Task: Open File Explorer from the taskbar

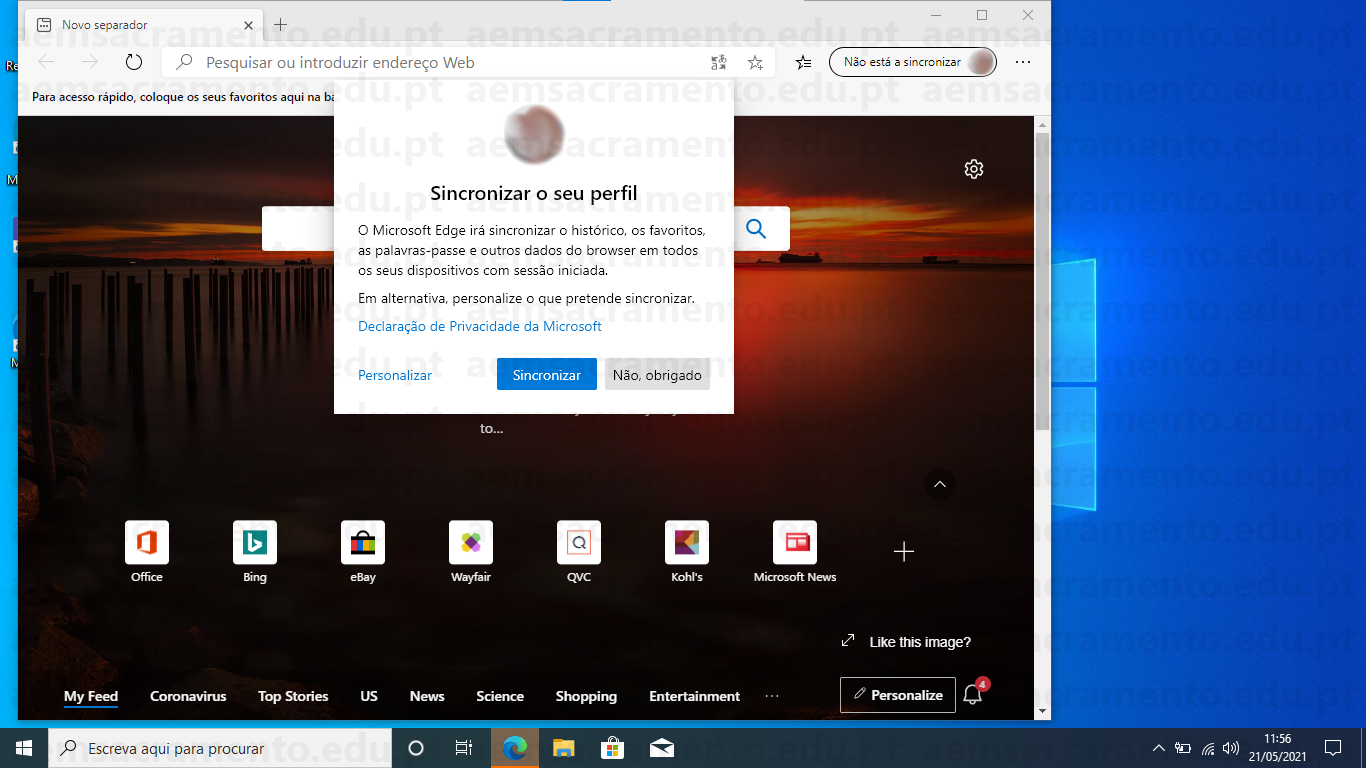Action: click(564, 748)
